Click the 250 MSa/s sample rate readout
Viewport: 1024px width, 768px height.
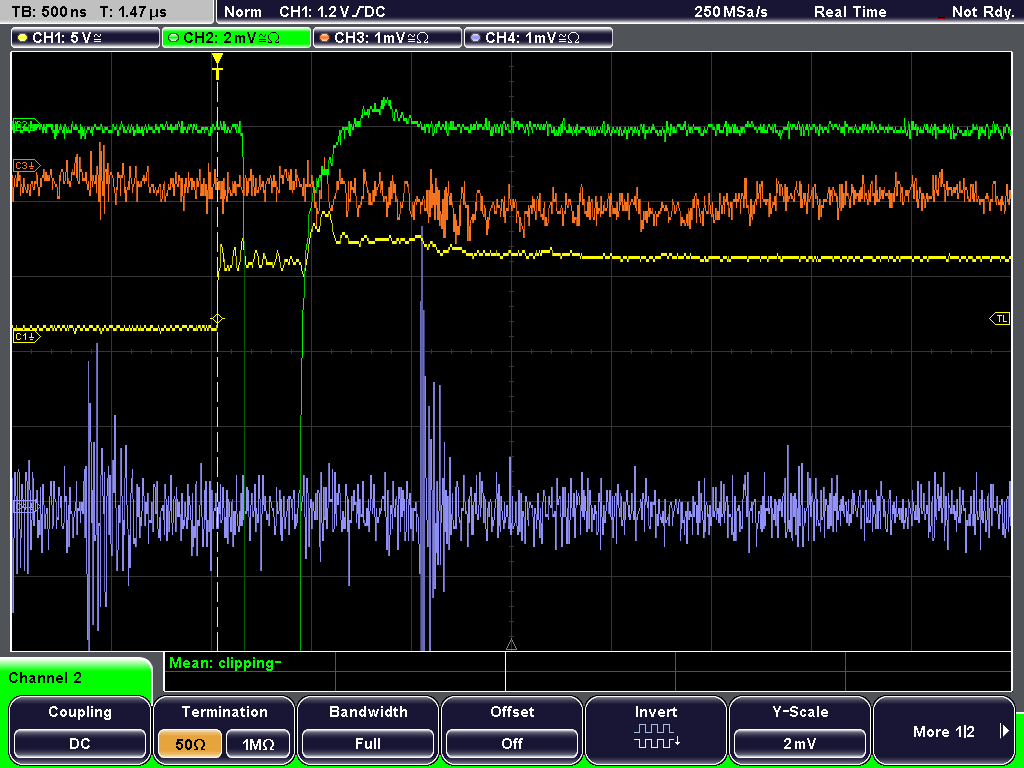point(731,12)
